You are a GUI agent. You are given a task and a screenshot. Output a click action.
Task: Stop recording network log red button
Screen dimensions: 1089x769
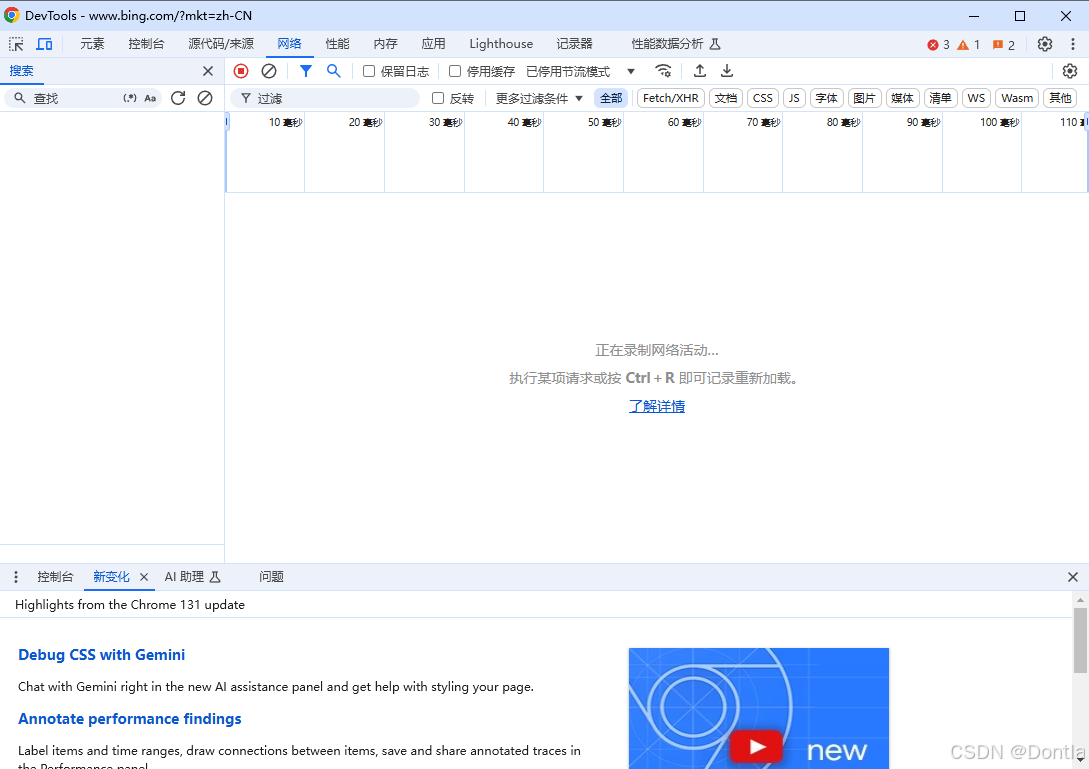click(x=241, y=71)
